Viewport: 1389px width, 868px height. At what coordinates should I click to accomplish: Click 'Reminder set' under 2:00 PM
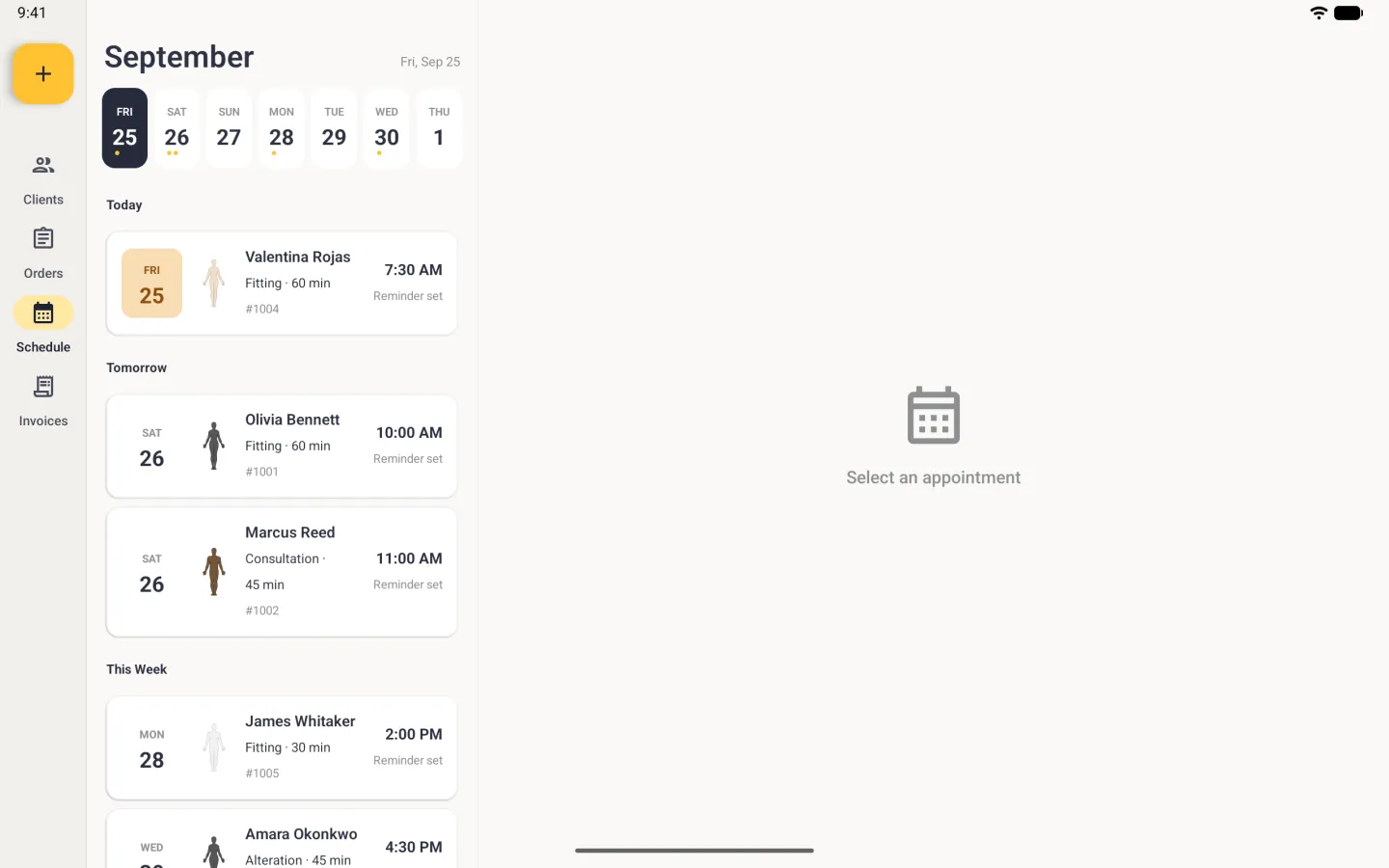408,760
